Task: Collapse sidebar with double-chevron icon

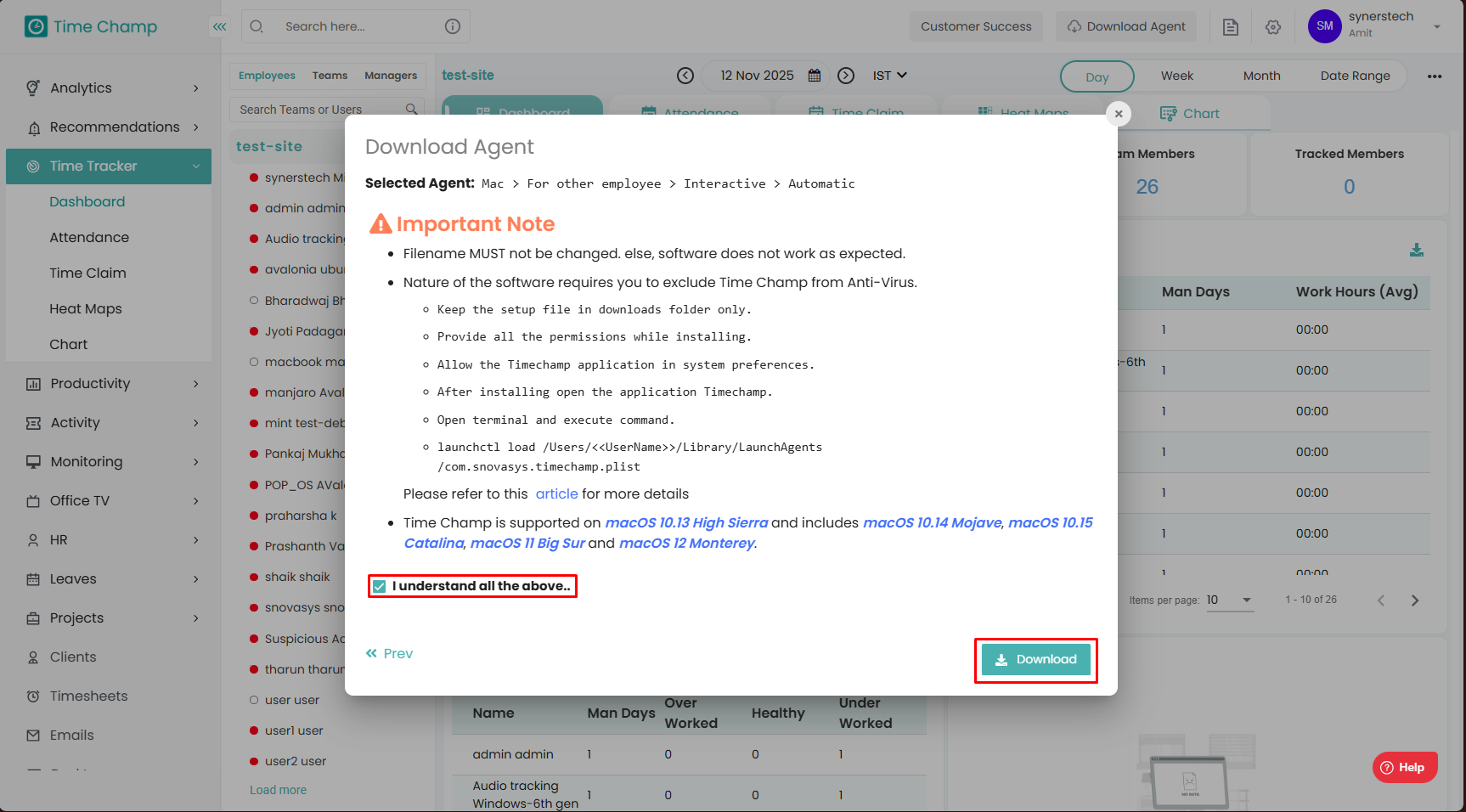Action: tap(220, 26)
